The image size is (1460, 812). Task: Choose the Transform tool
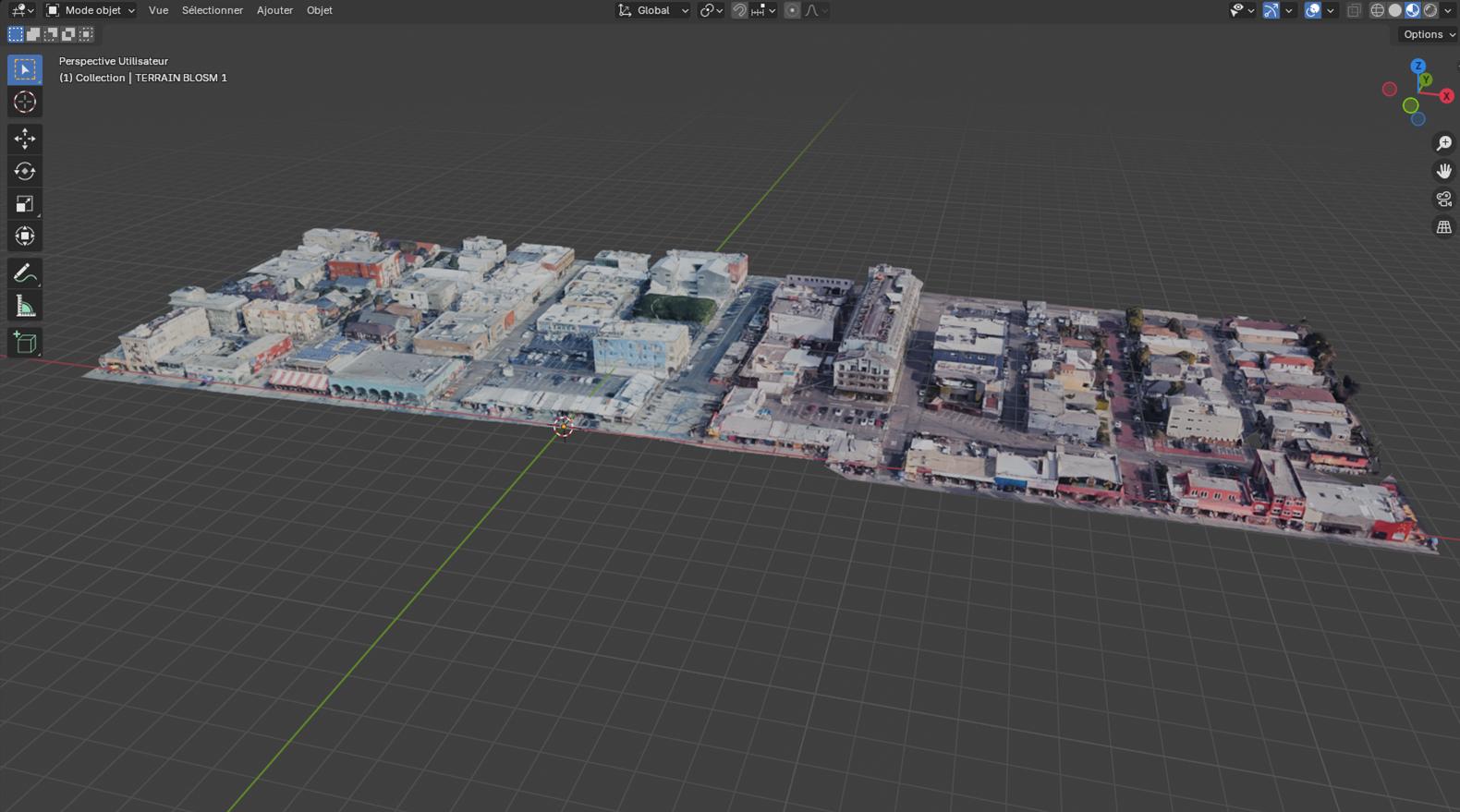(x=25, y=236)
